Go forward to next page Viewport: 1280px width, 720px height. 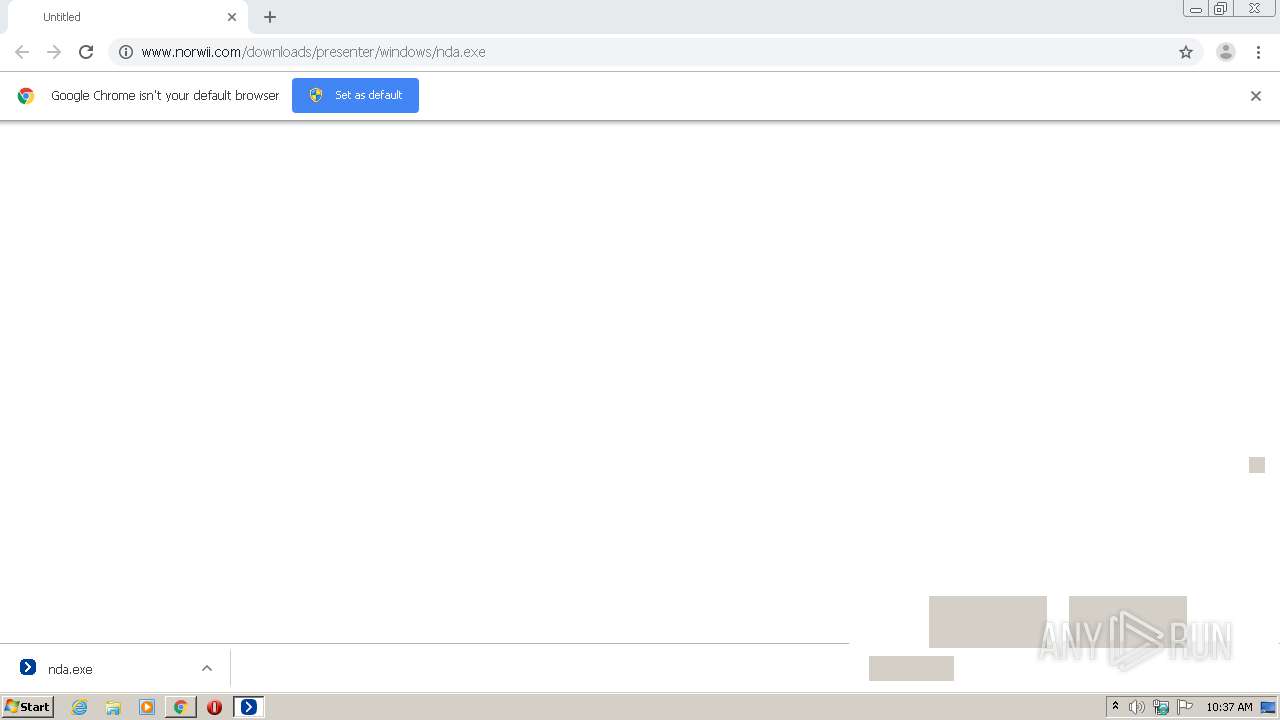pyautogui.click(x=54, y=52)
